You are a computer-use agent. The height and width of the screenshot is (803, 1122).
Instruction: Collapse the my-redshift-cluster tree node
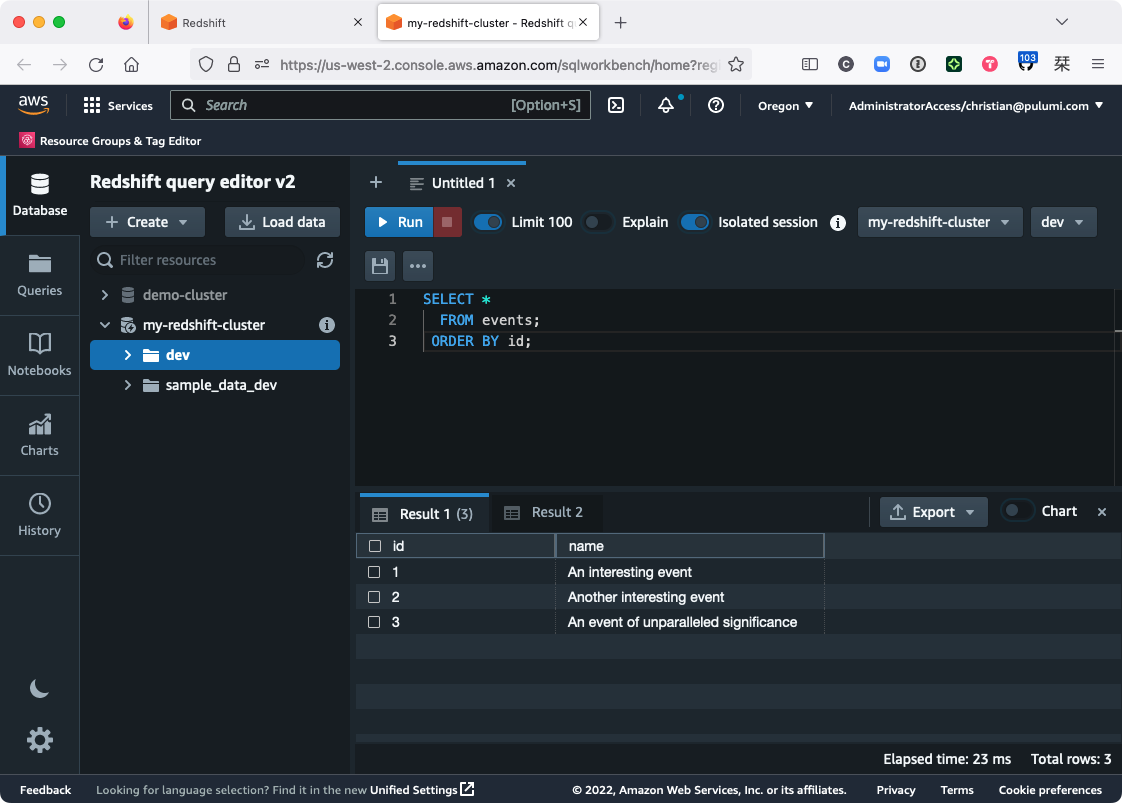click(x=104, y=325)
